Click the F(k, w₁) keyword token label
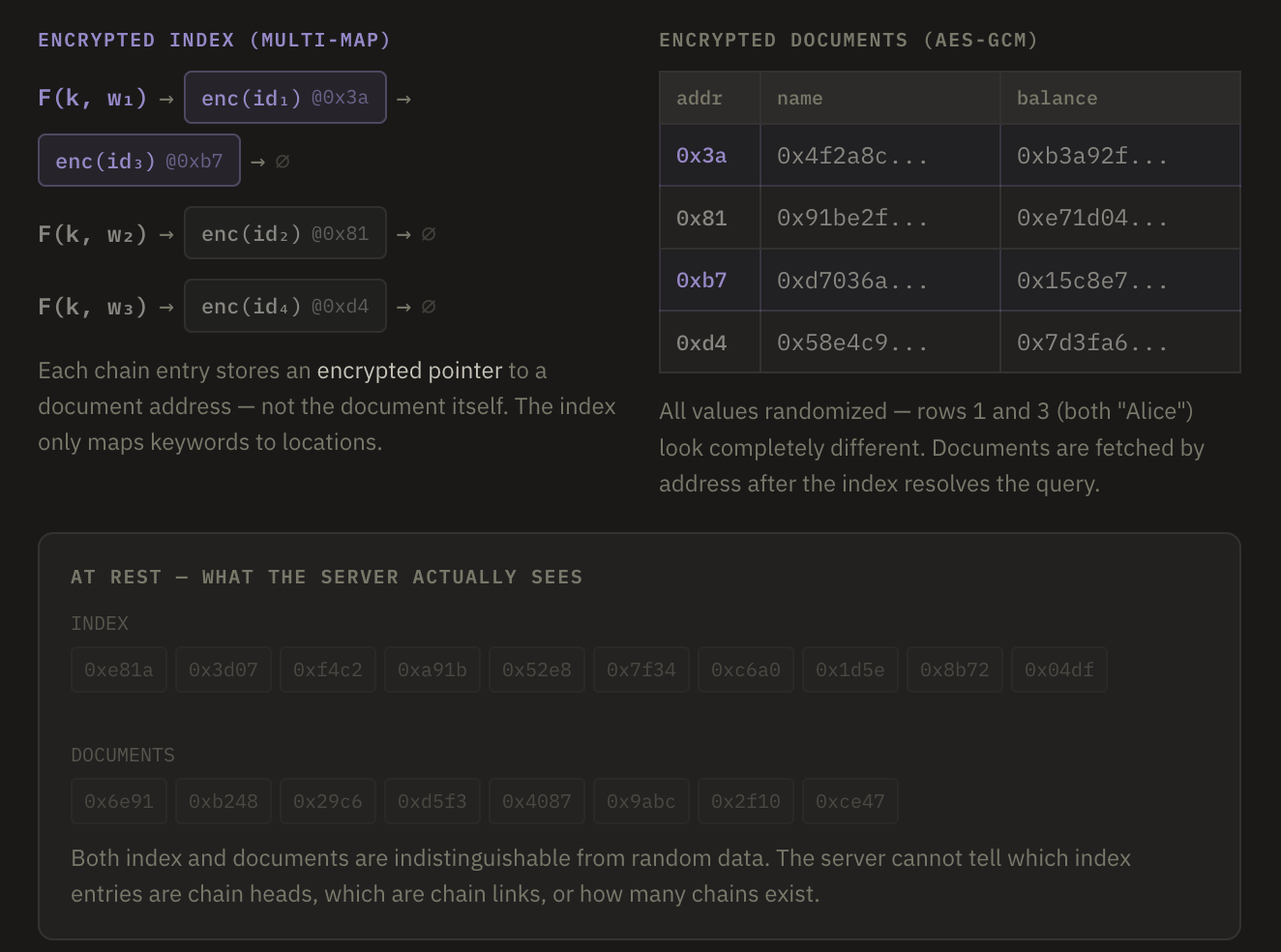Screen dimensions: 1281x952 pyautogui.click(x=92, y=98)
